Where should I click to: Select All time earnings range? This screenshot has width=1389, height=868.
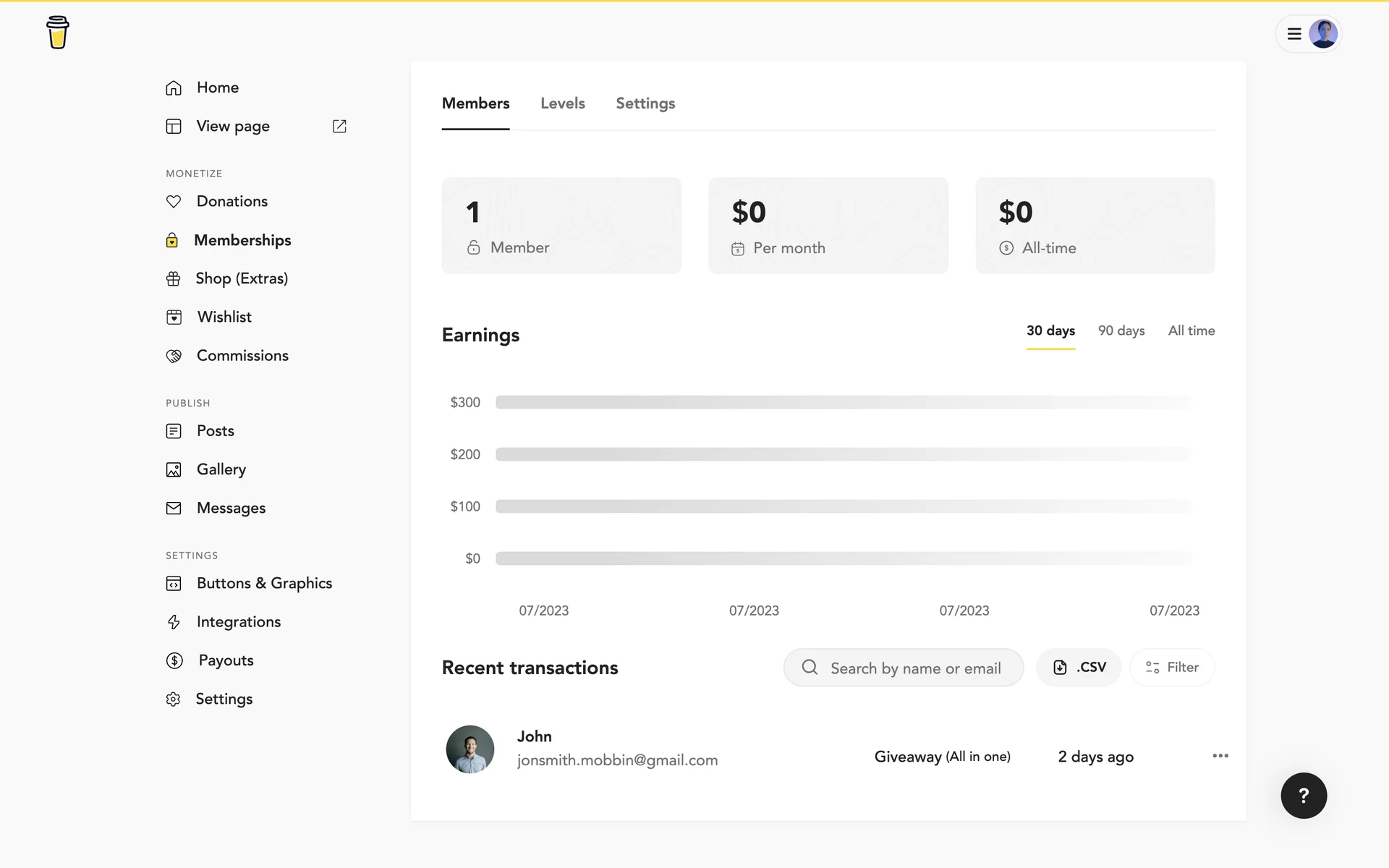[1191, 331]
